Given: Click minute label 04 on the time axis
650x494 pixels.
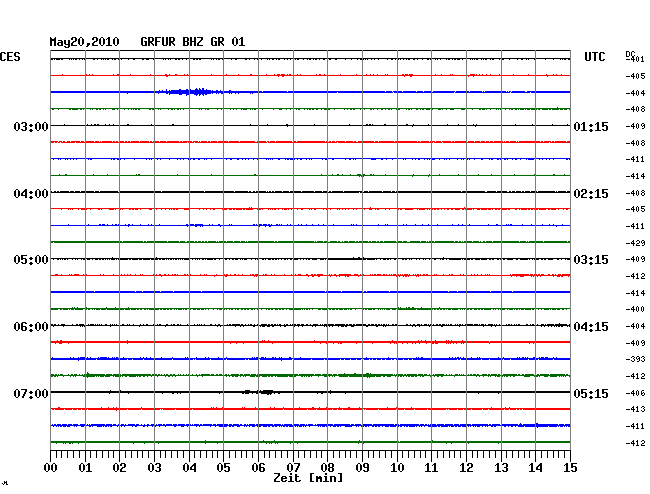Looking at the screenshot, I should 189,468.
